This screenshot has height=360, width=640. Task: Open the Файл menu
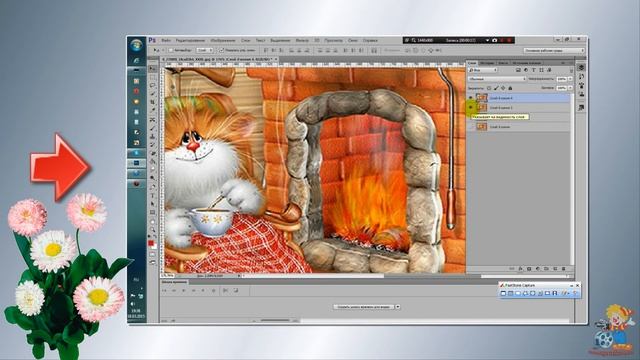166,40
